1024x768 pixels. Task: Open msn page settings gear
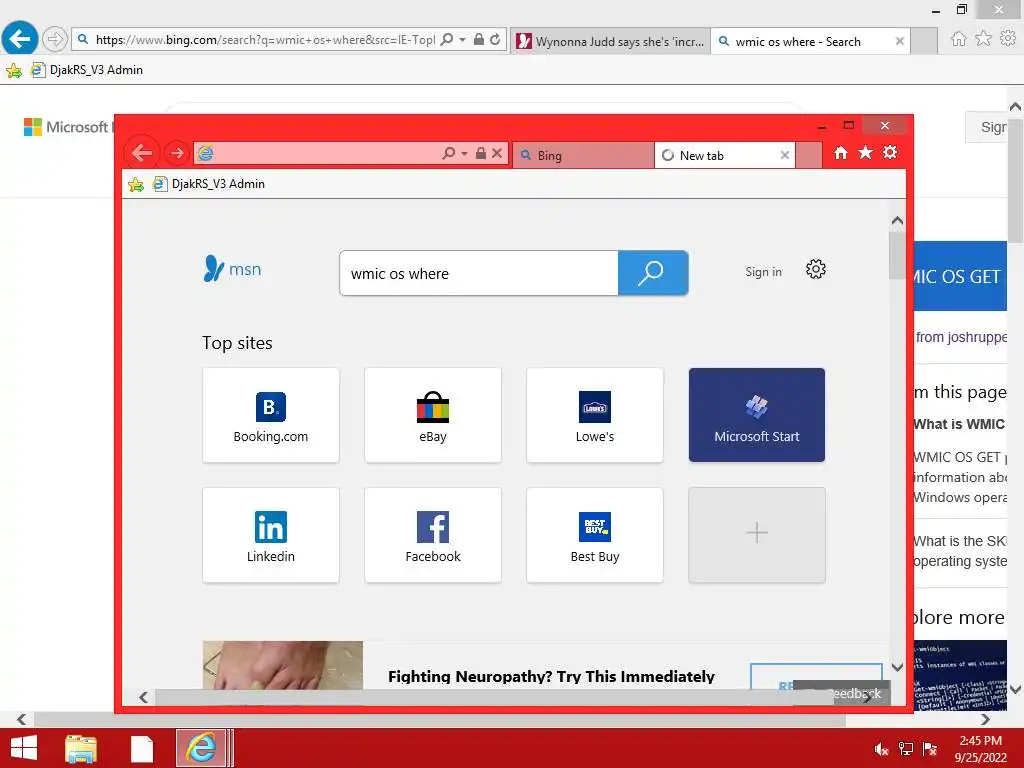point(816,269)
